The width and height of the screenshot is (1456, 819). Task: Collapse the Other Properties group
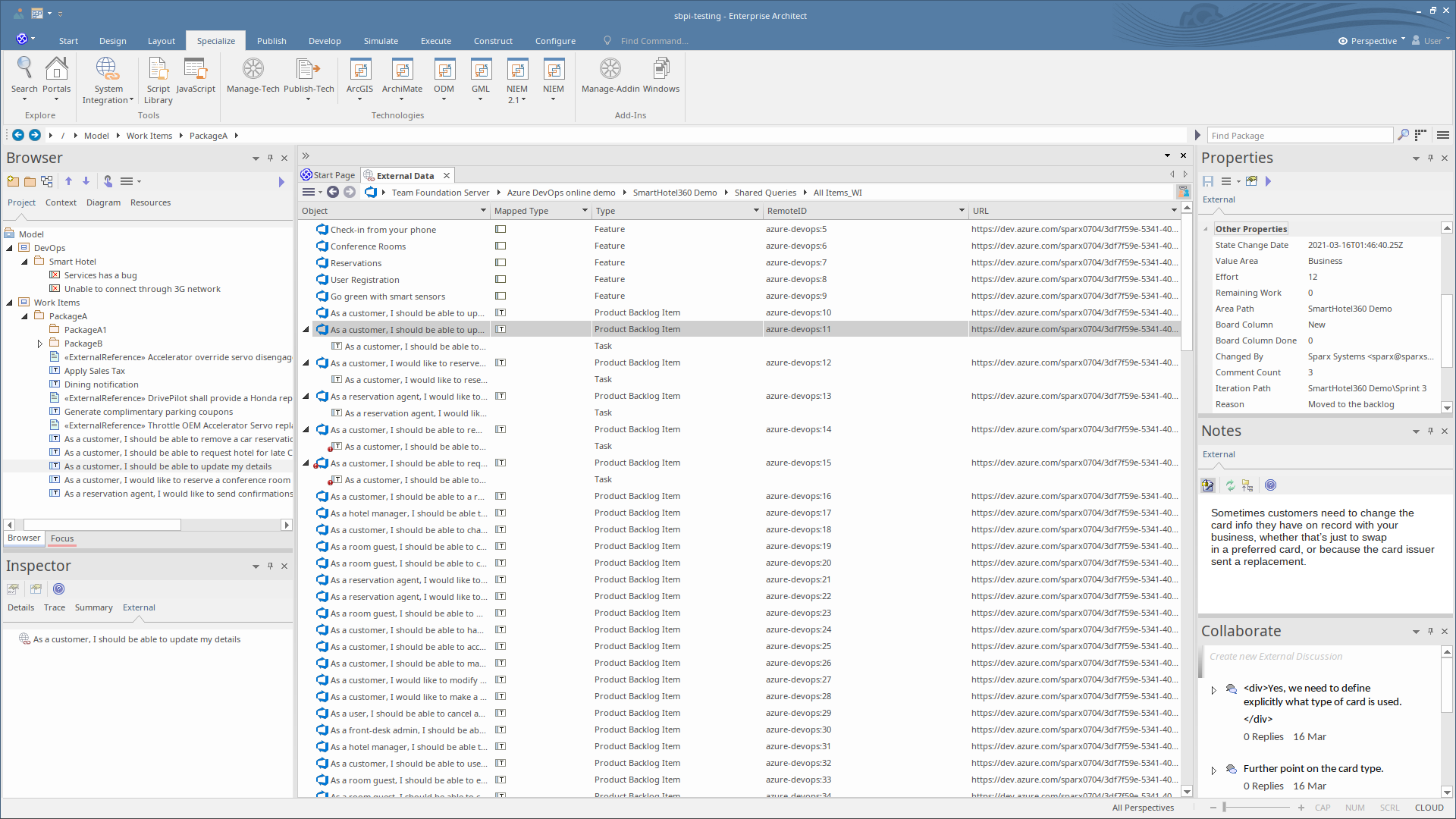pyautogui.click(x=1206, y=229)
